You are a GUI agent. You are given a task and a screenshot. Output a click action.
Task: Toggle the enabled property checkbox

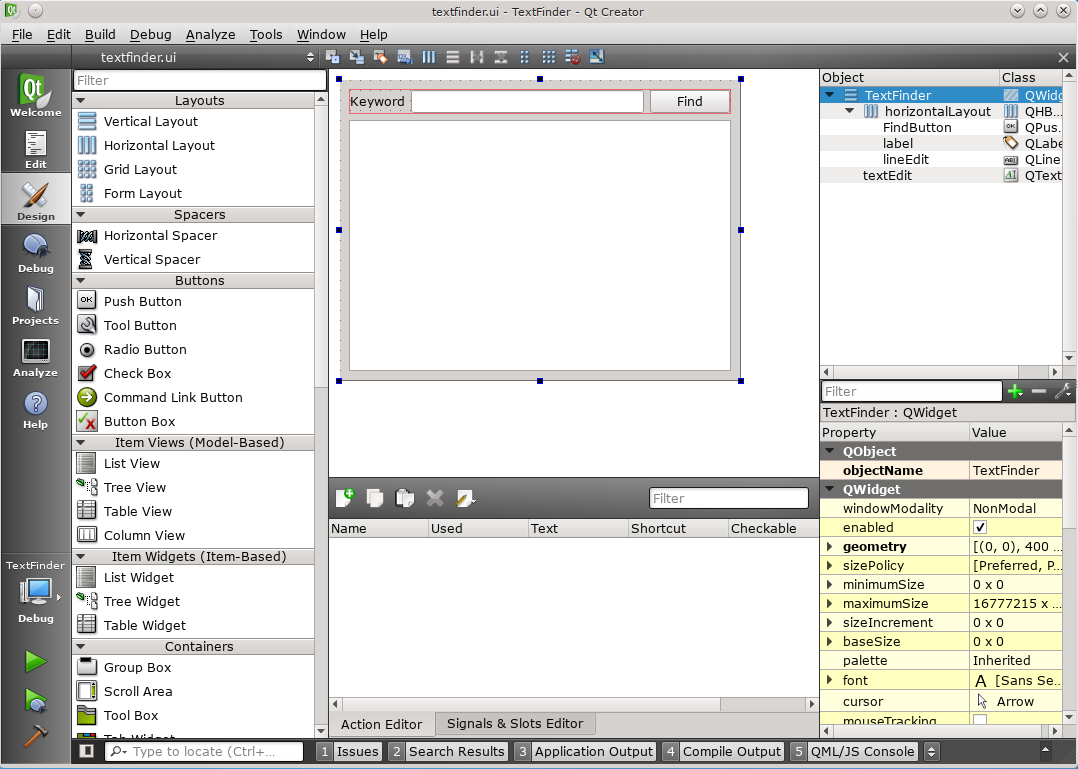980,527
